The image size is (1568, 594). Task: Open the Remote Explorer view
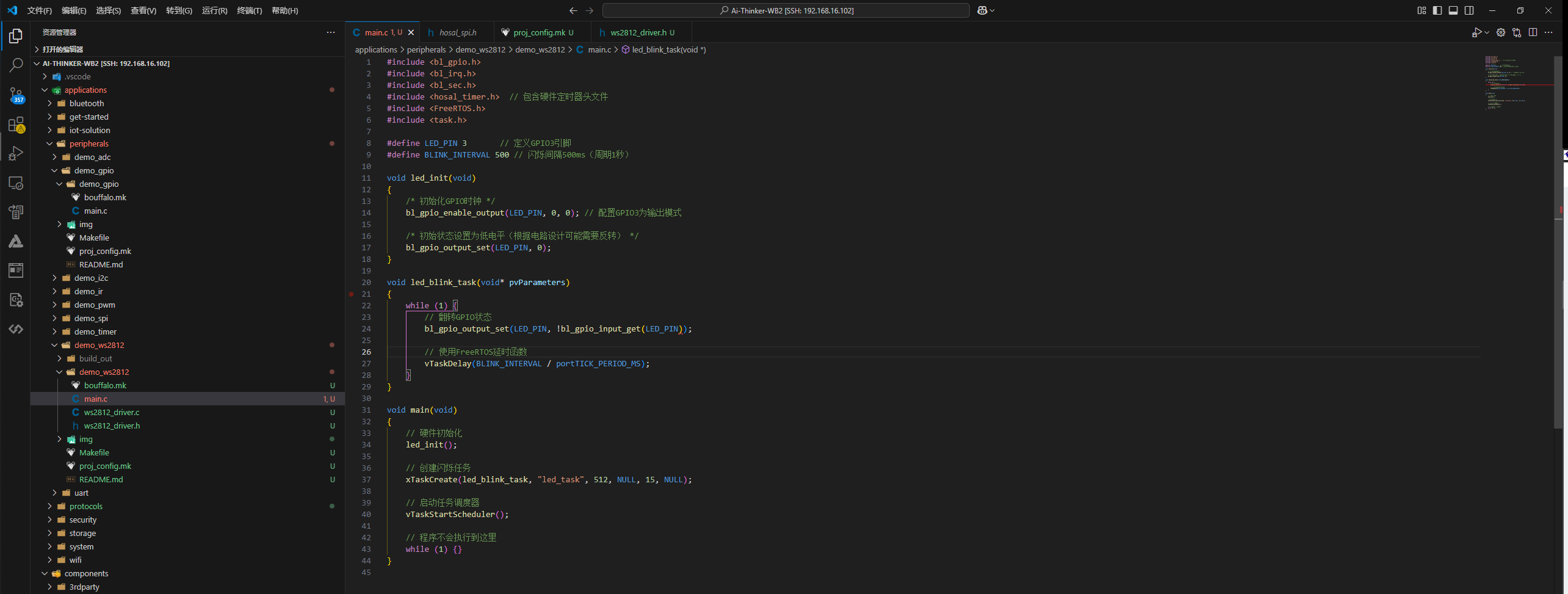16,183
